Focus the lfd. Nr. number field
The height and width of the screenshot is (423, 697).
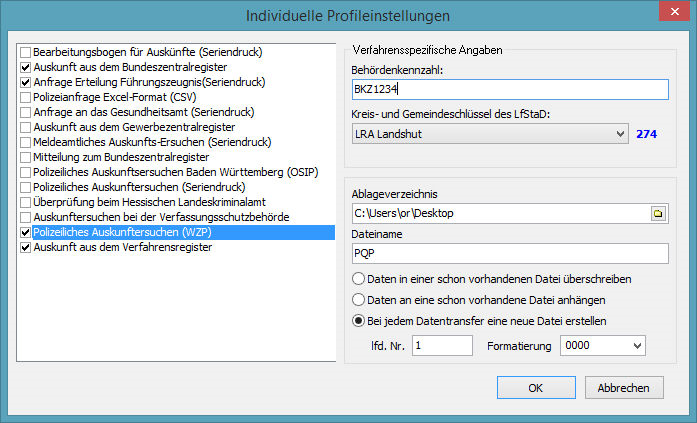(x=441, y=345)
